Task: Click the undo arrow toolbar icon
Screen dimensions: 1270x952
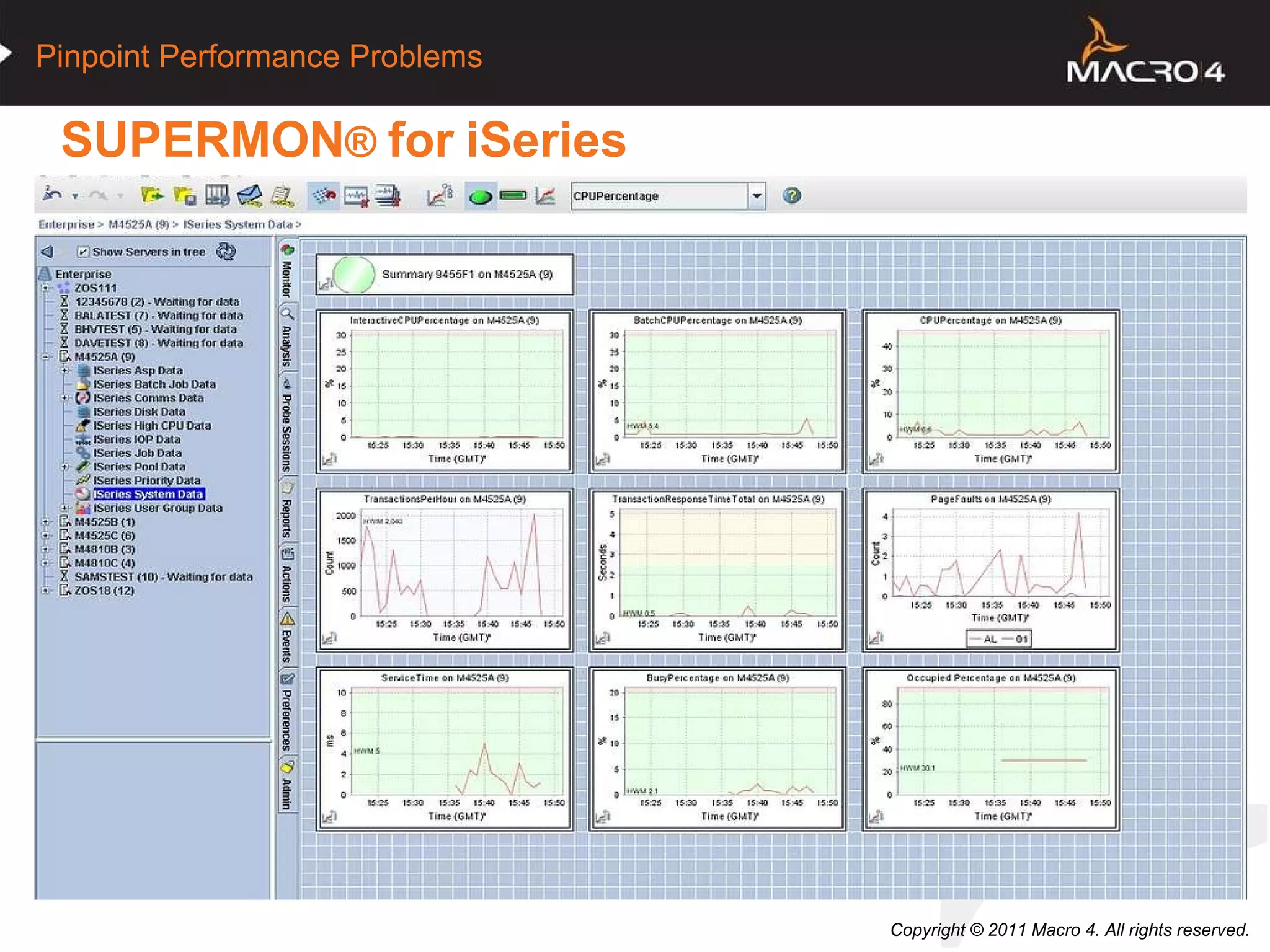Action: click(52, 195)
